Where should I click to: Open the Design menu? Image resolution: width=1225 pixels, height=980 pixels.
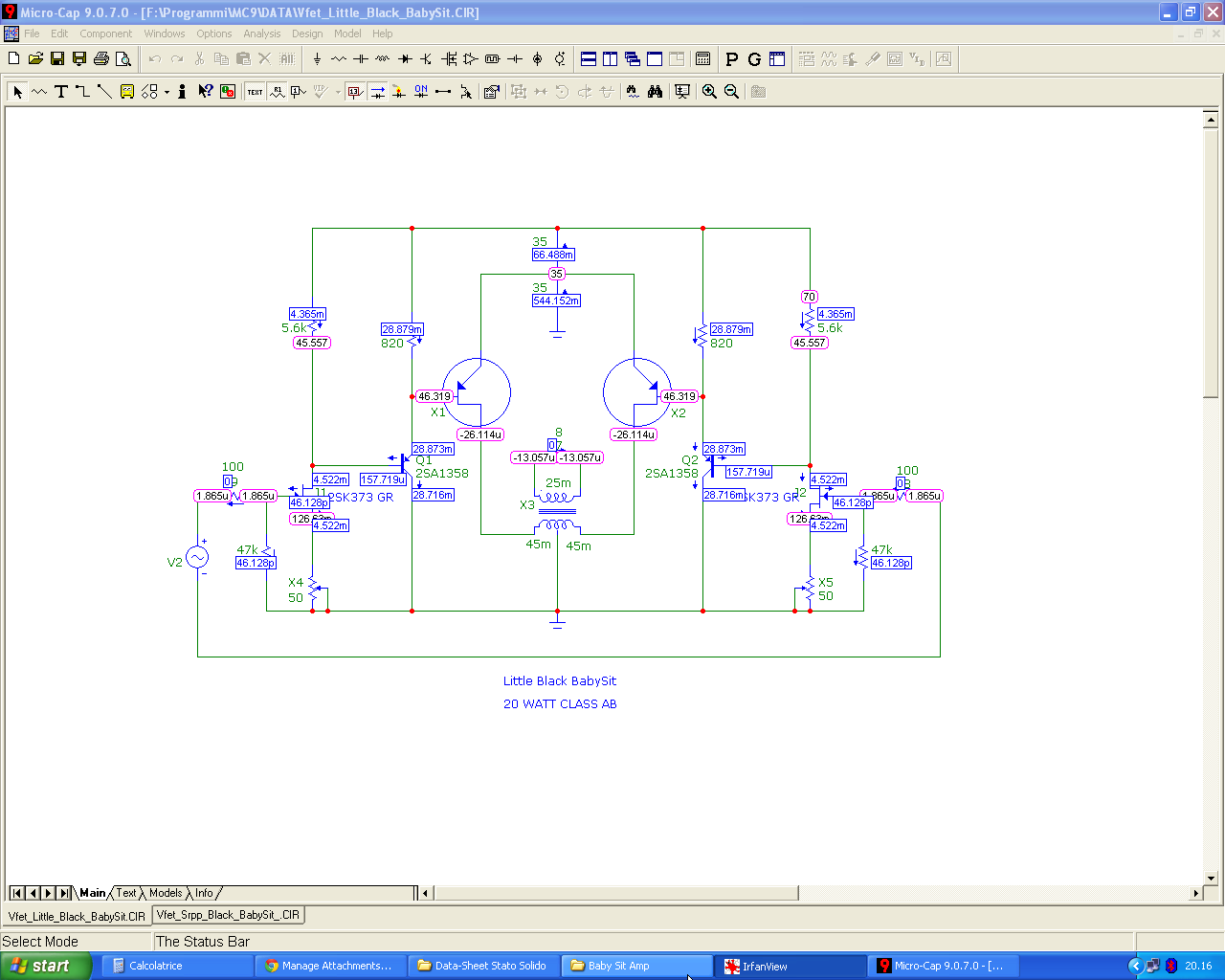(307, 33)
